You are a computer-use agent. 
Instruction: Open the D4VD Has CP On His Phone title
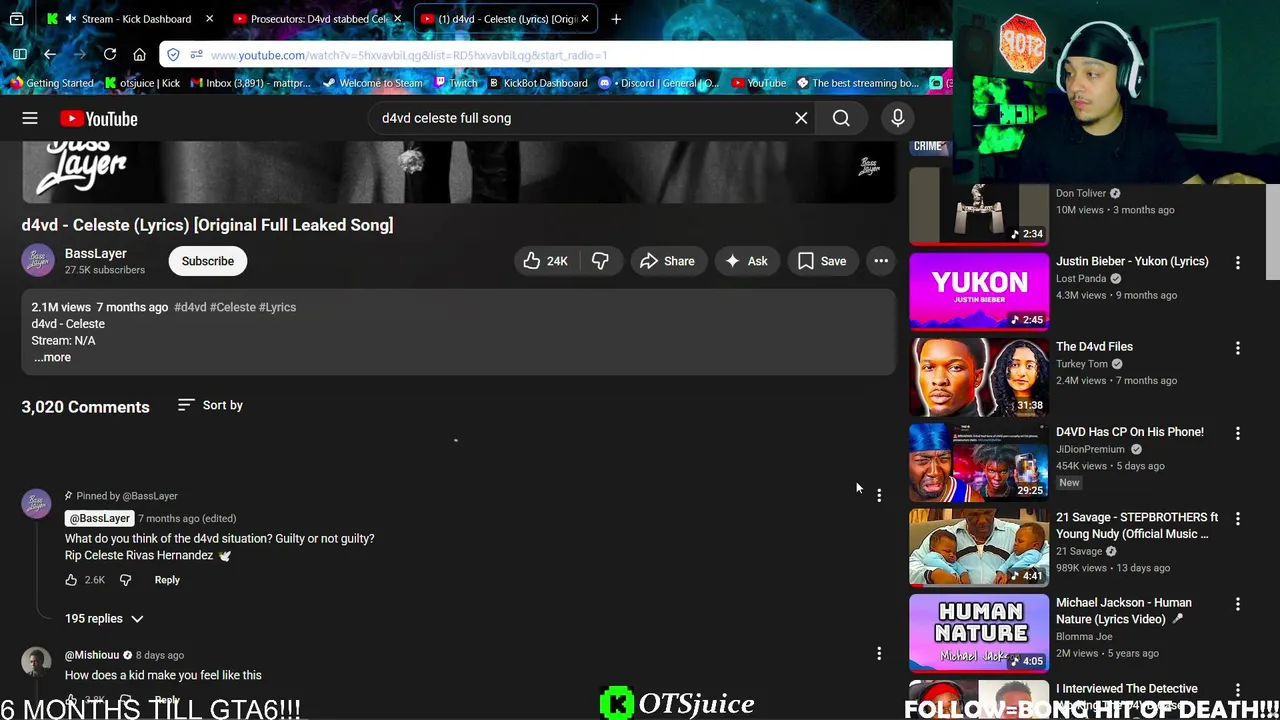click(1130, 432)
